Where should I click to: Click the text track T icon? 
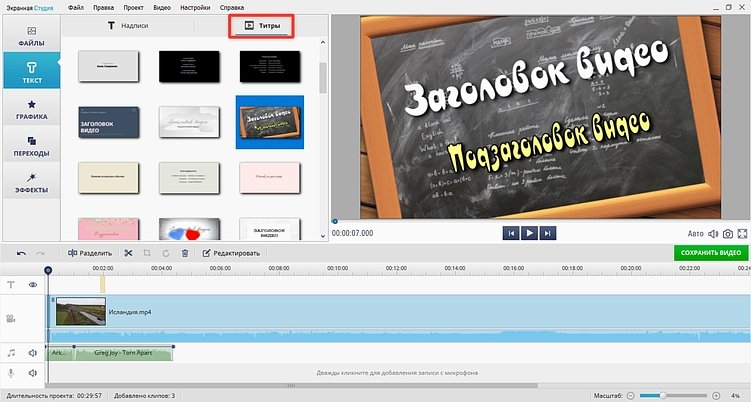pos(11,285)
